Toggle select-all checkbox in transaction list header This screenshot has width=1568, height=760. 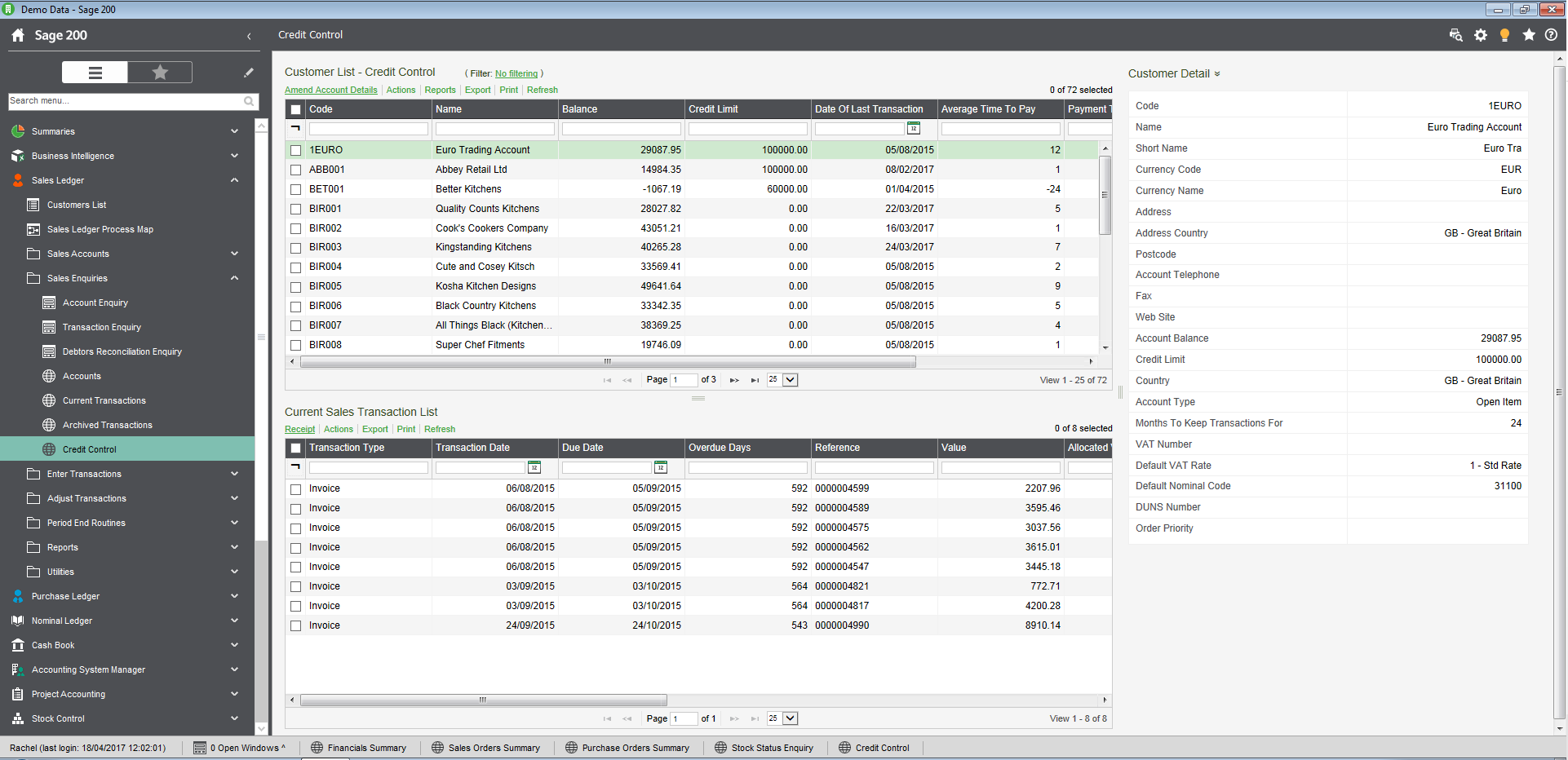[296, 448]
